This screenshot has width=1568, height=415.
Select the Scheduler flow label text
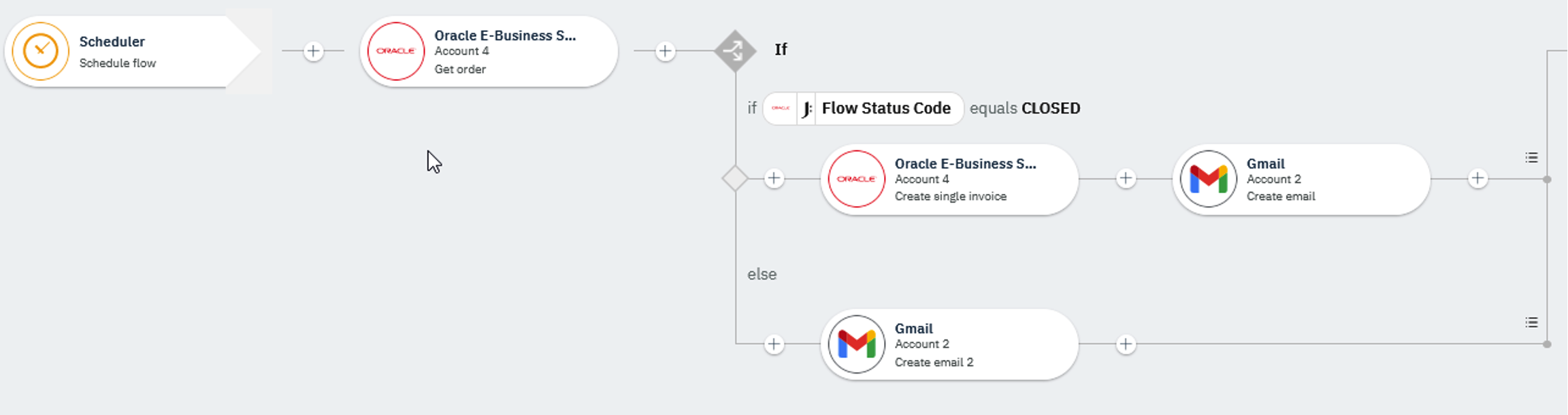(x=117, y=63)
